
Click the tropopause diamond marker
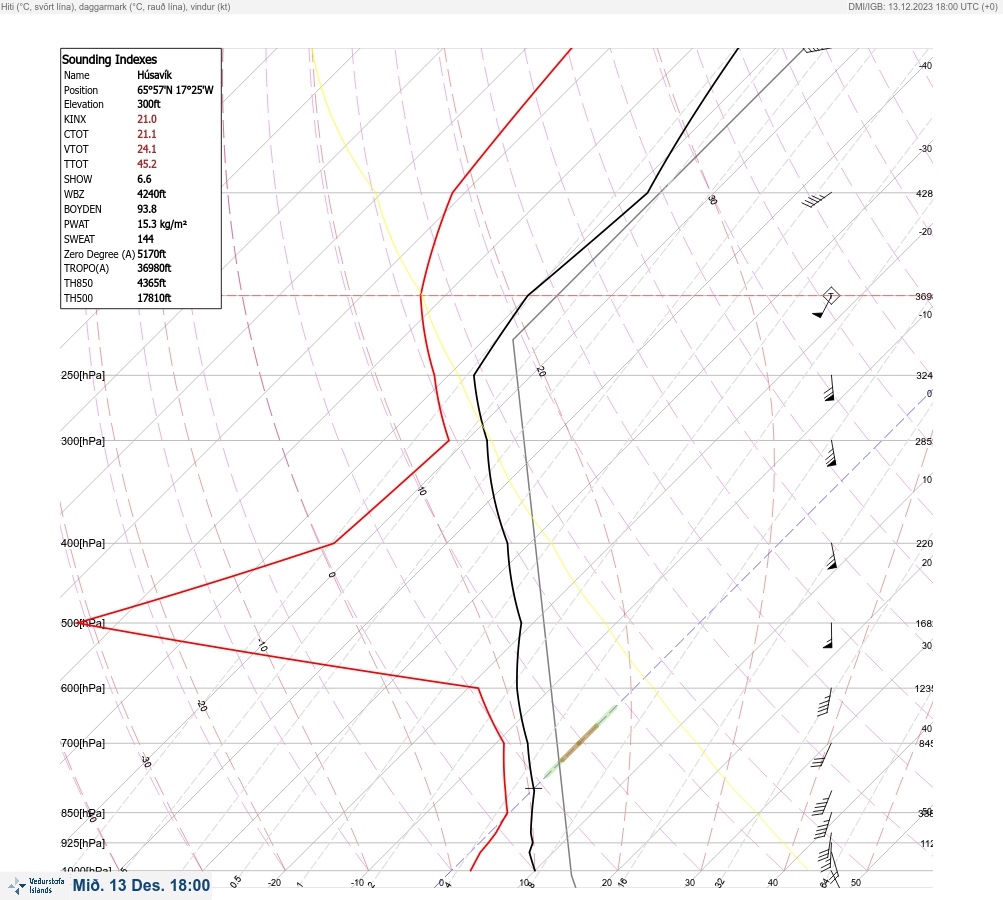click(x=830, y=296)
